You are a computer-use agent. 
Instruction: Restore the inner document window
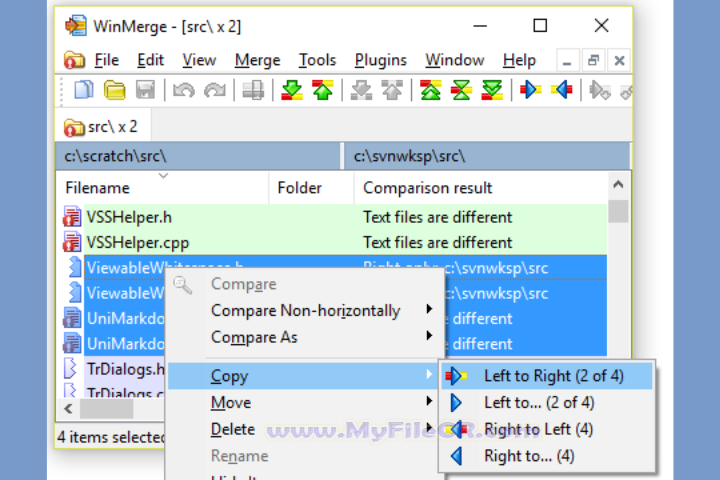(x=593, y=60)
